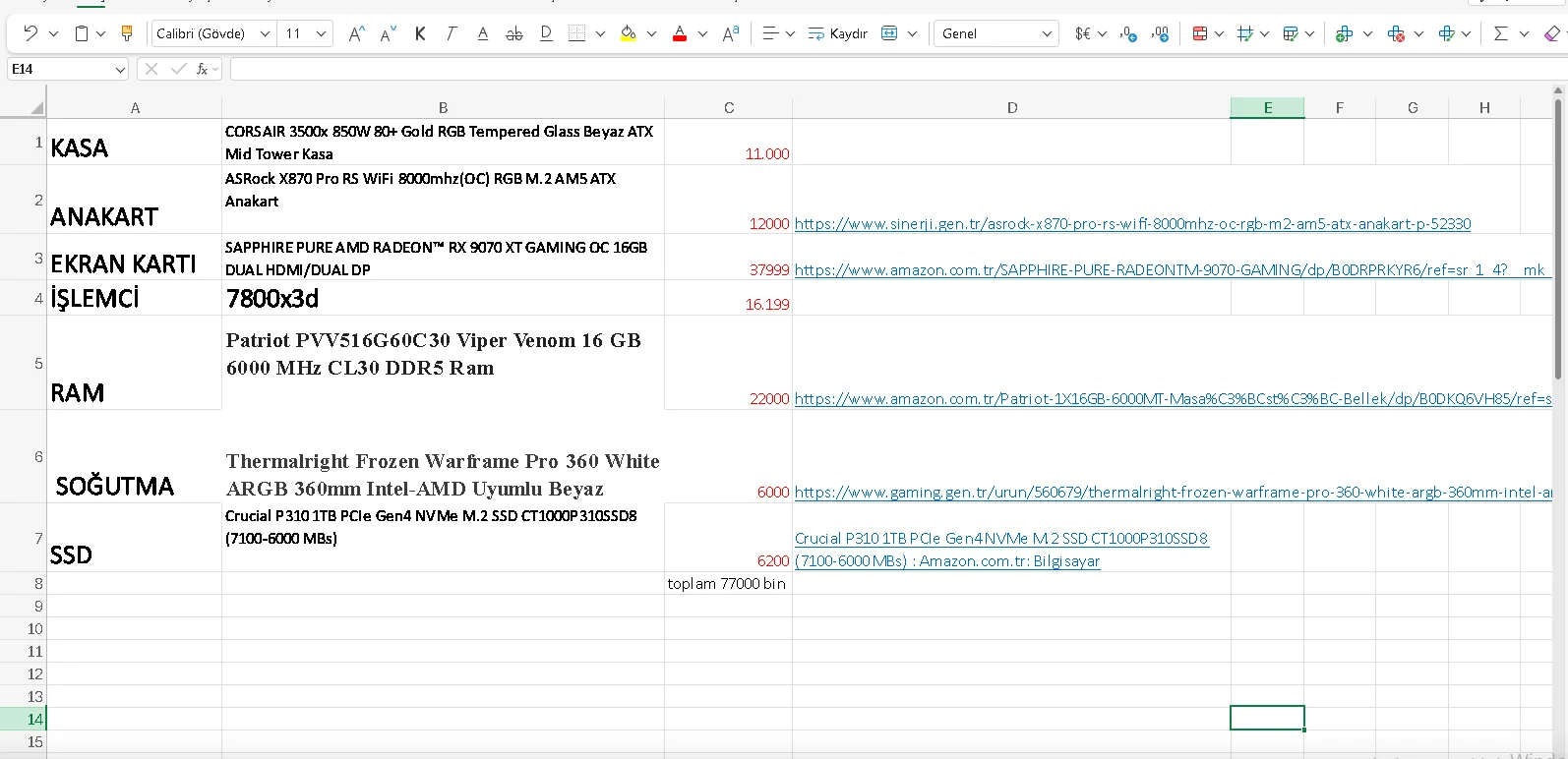Click the AutoSum sigma icon
The image size is (1568, 759).
[1500, 33]
